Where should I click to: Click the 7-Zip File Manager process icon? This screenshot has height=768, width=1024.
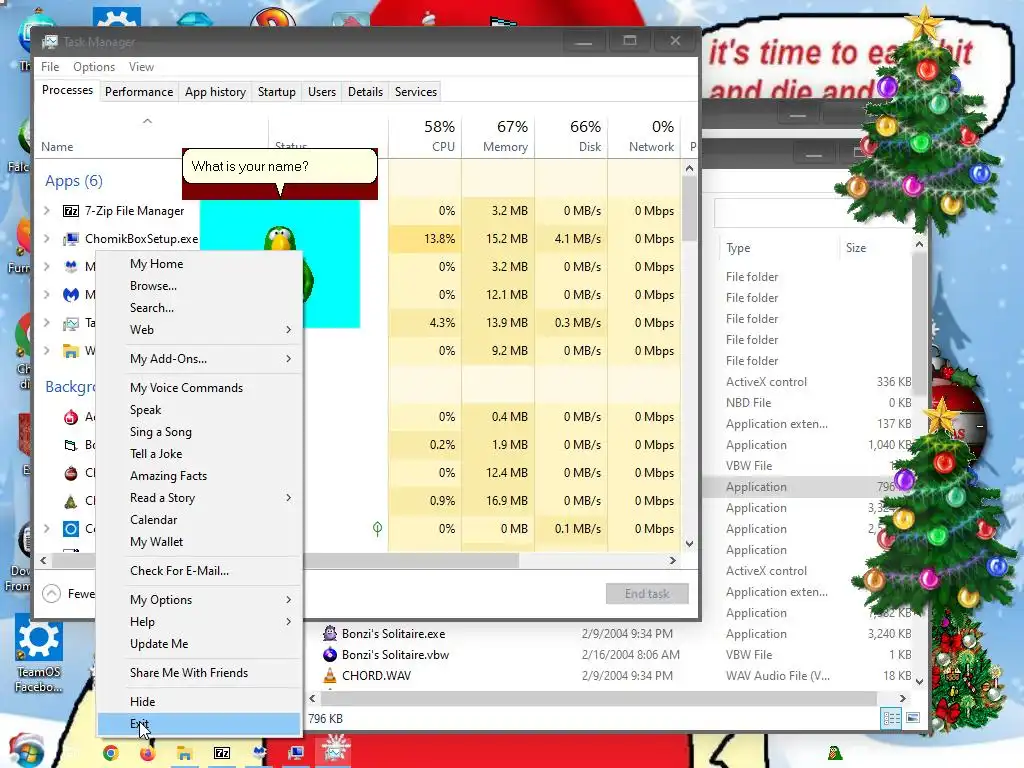(71, 211)
